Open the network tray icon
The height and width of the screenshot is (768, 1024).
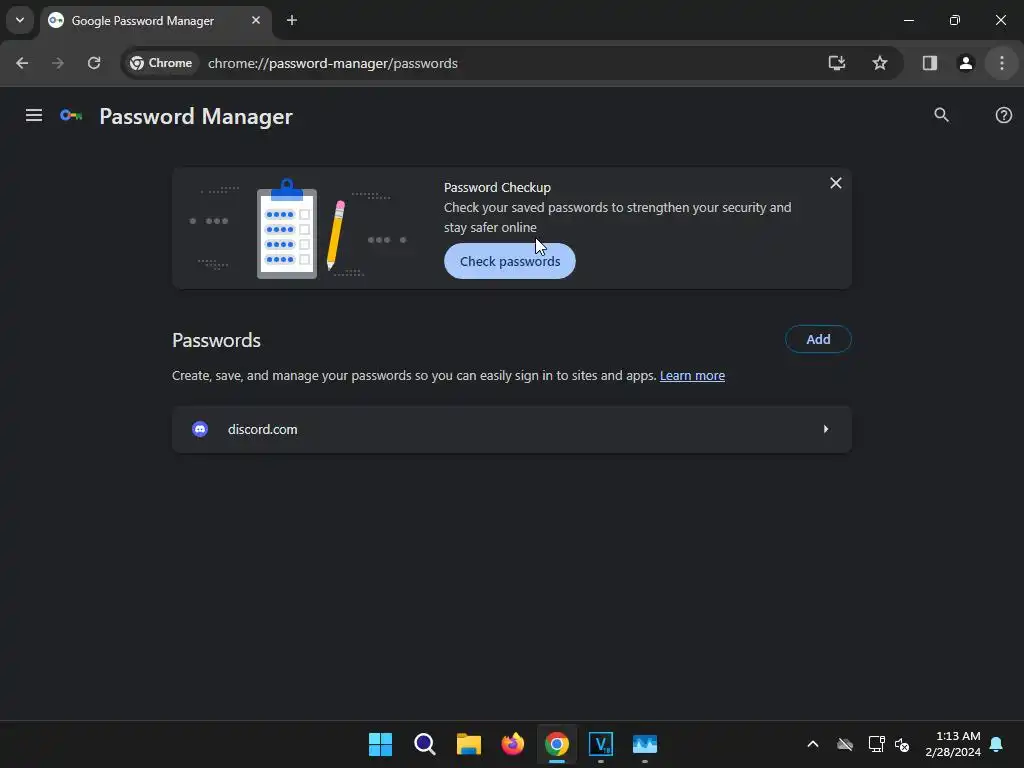click(x=876, y=744)
